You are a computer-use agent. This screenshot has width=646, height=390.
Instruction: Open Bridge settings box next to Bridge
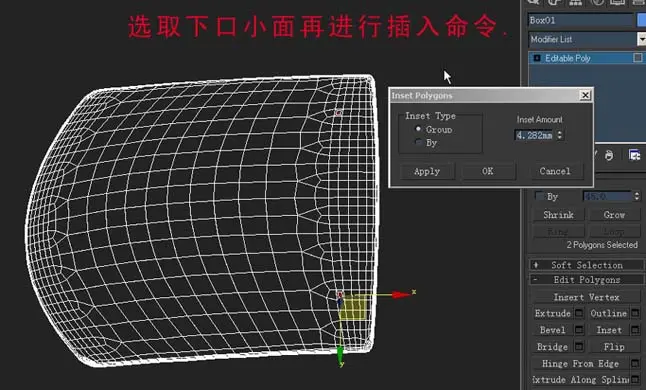579,347
